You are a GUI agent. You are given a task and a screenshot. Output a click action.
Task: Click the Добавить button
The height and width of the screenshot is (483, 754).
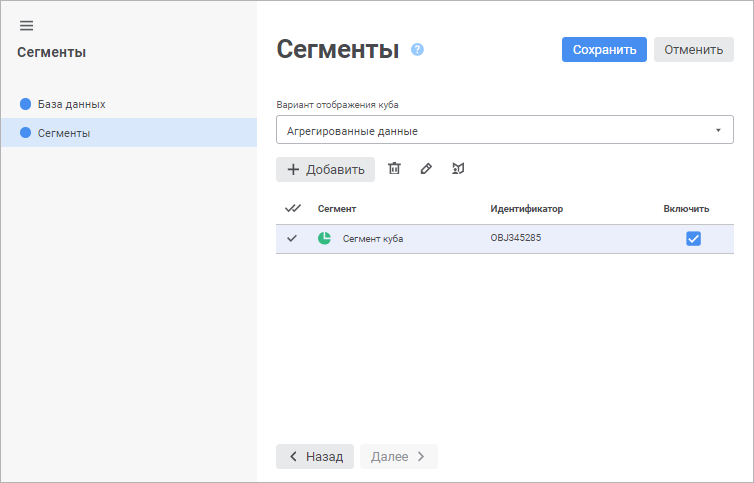(325, 170)
